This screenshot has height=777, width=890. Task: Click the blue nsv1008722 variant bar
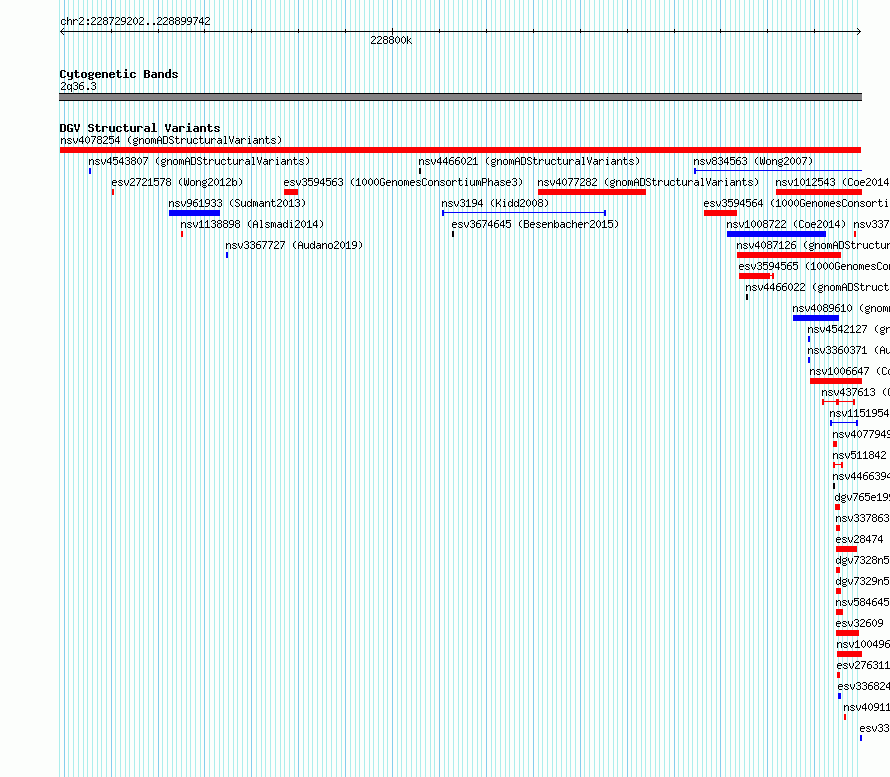(776, 234)
